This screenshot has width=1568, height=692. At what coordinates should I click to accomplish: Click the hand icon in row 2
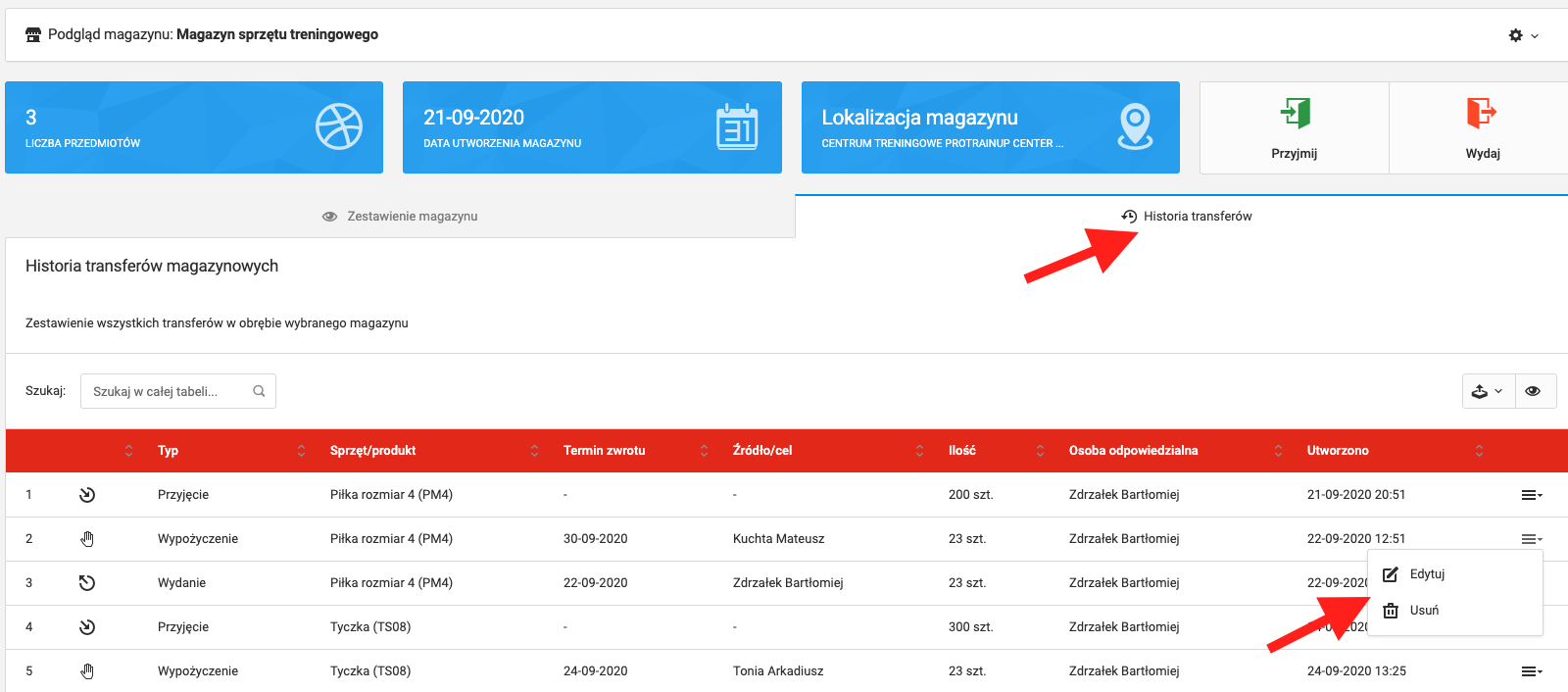87,539
